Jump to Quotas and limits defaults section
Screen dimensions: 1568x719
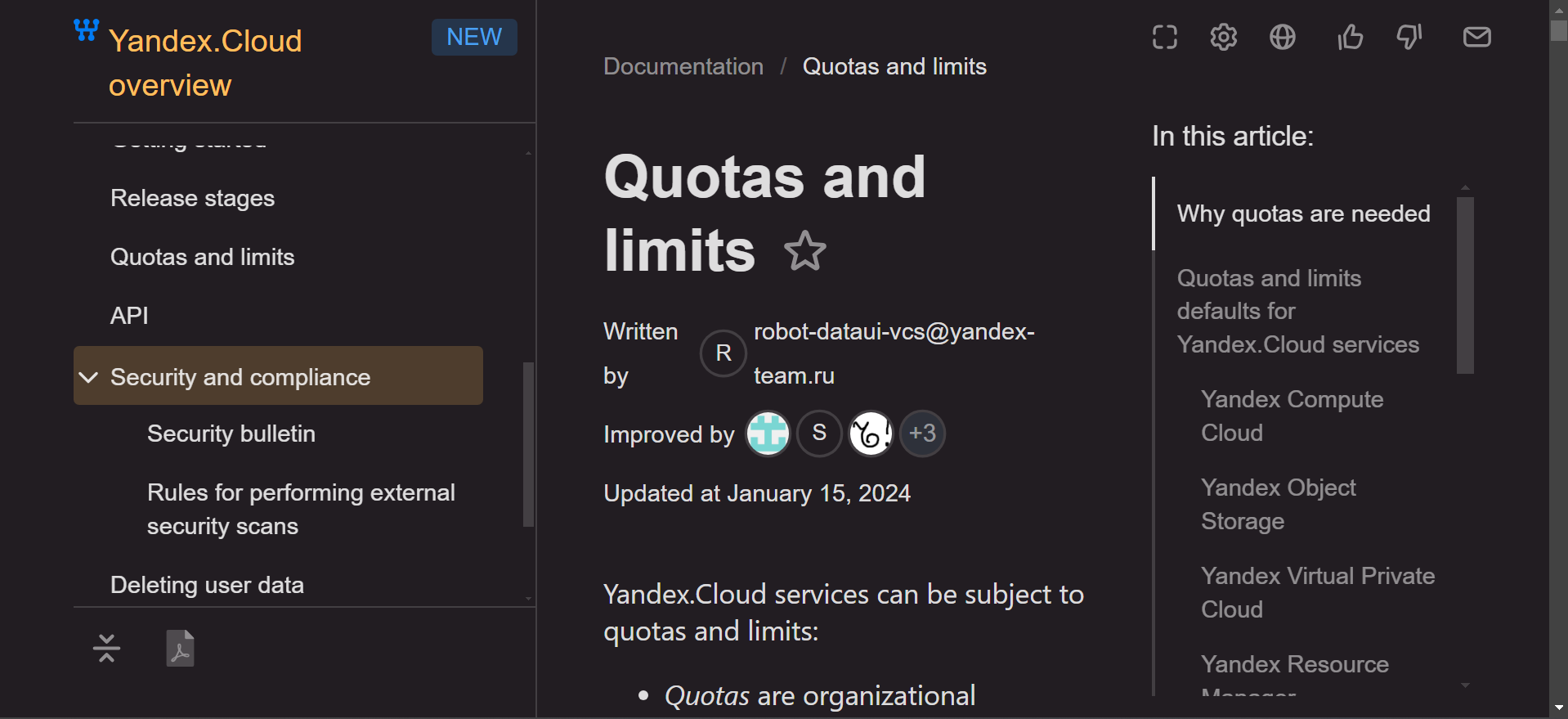1297,311
